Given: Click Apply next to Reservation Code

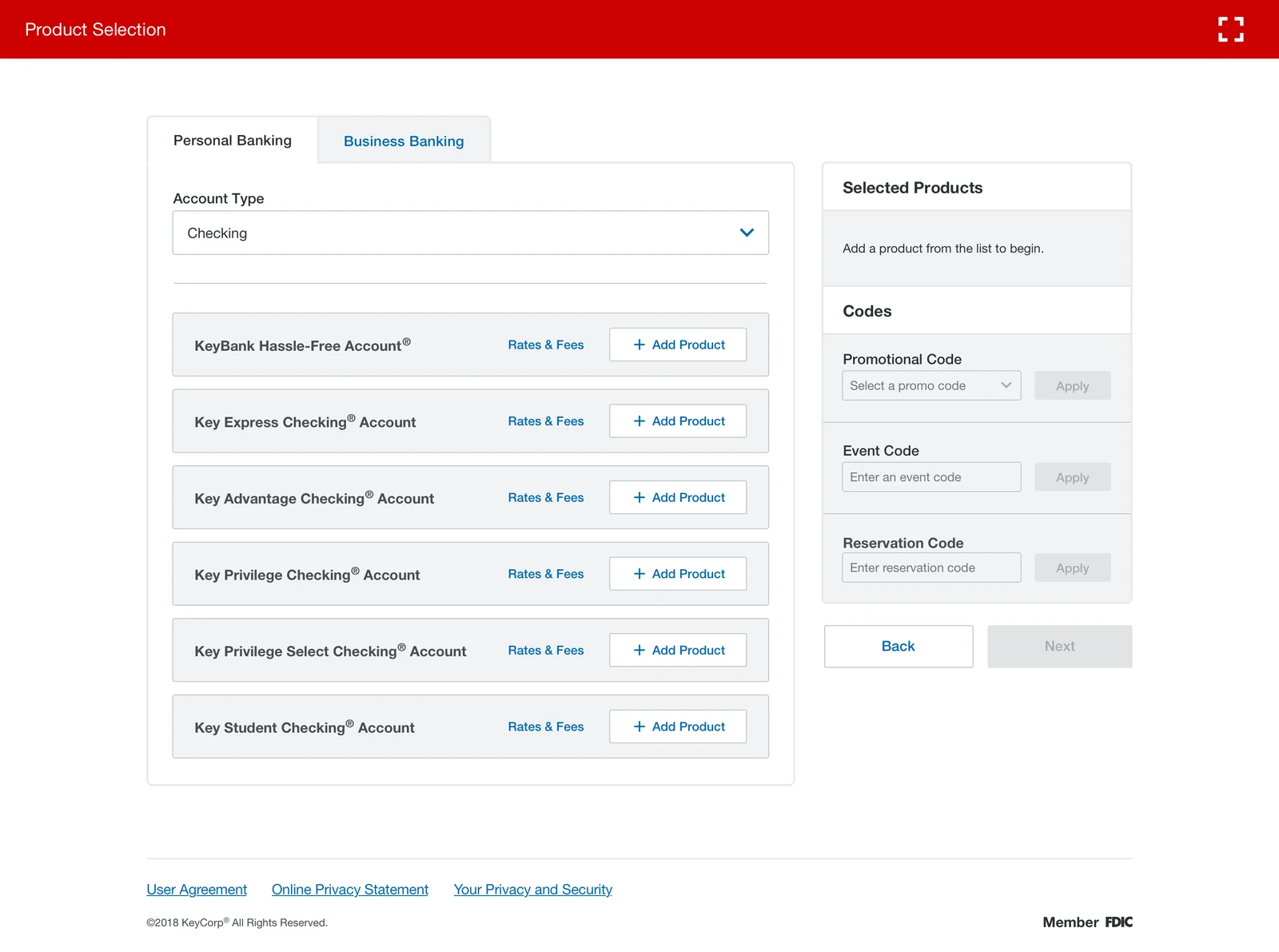Looking at the screenshot, I should [x=1072, y=568].
